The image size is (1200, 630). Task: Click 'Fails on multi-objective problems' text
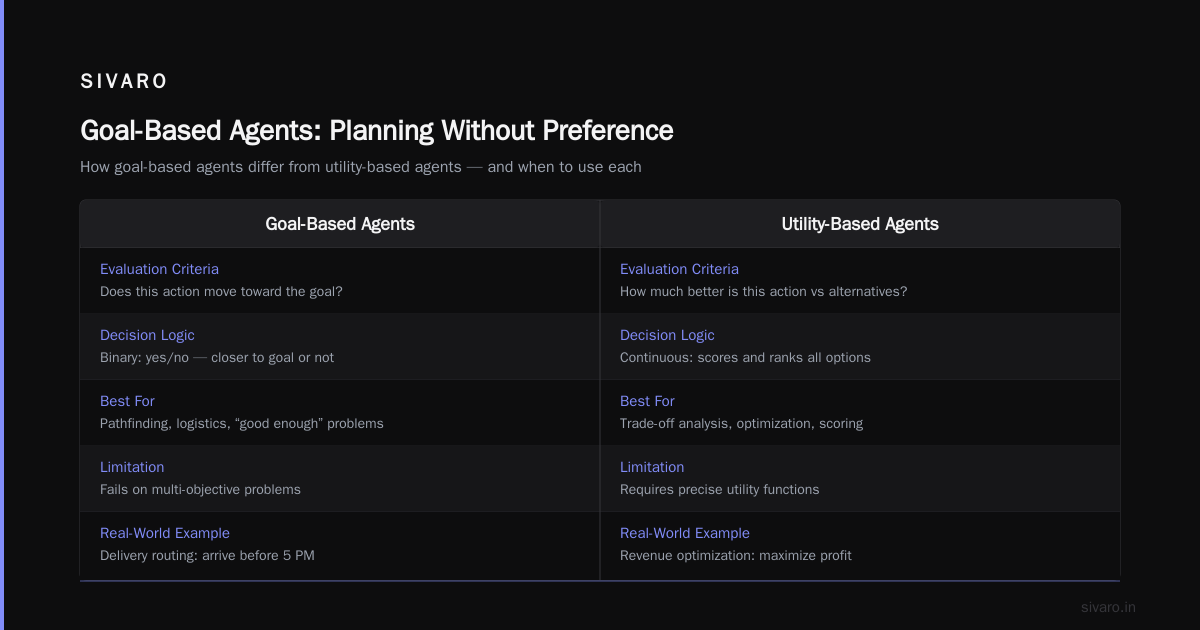(x=200, y=489)
